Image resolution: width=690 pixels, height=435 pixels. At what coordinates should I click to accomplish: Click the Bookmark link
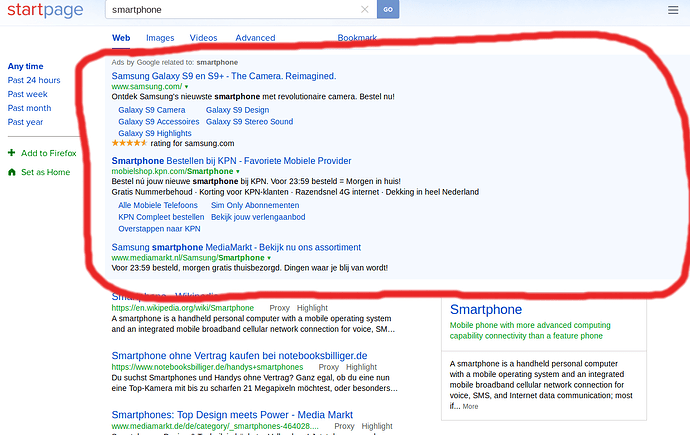(357, 38)
